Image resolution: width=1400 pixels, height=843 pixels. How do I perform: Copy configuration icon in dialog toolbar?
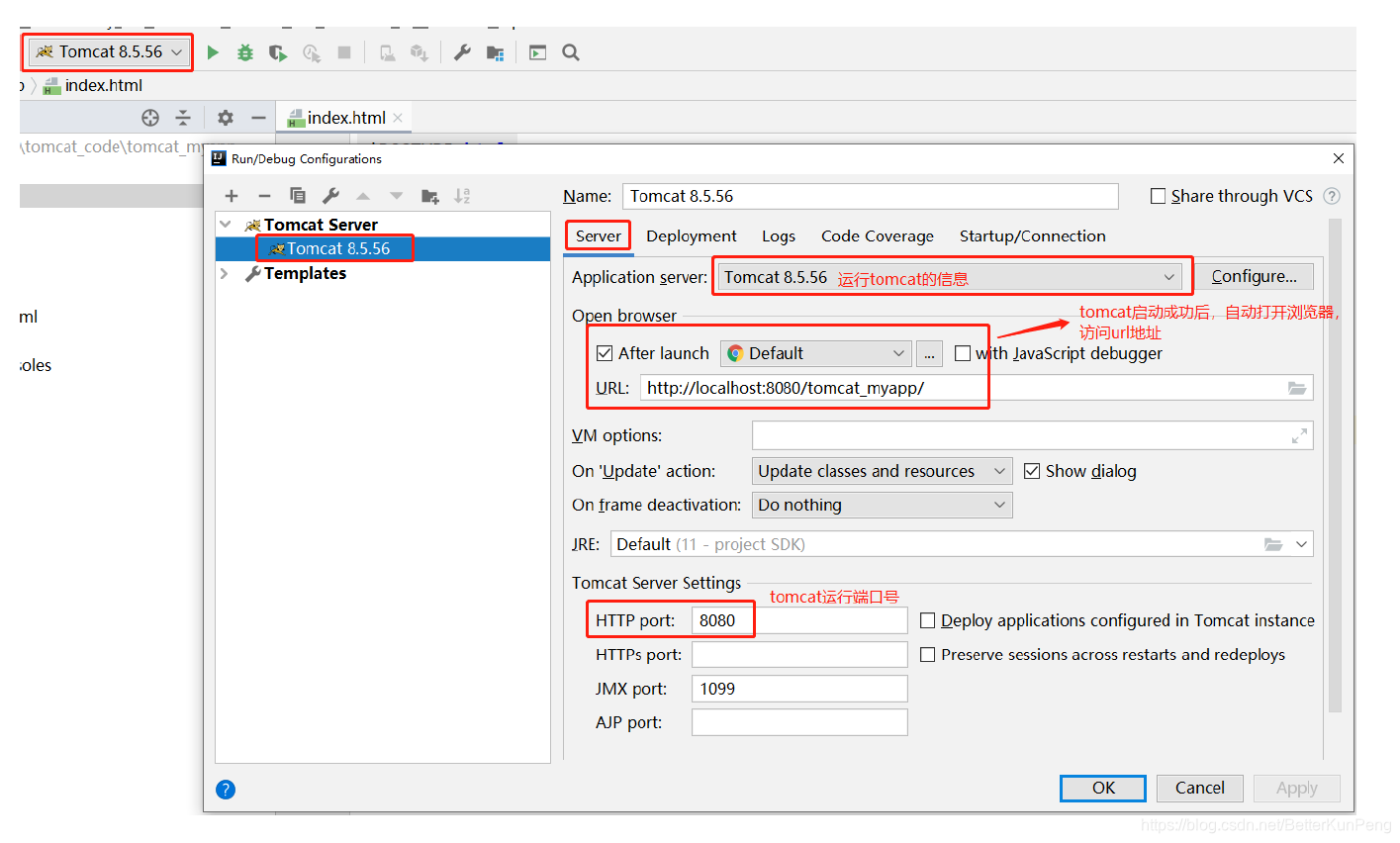click(x=298, y=196)
